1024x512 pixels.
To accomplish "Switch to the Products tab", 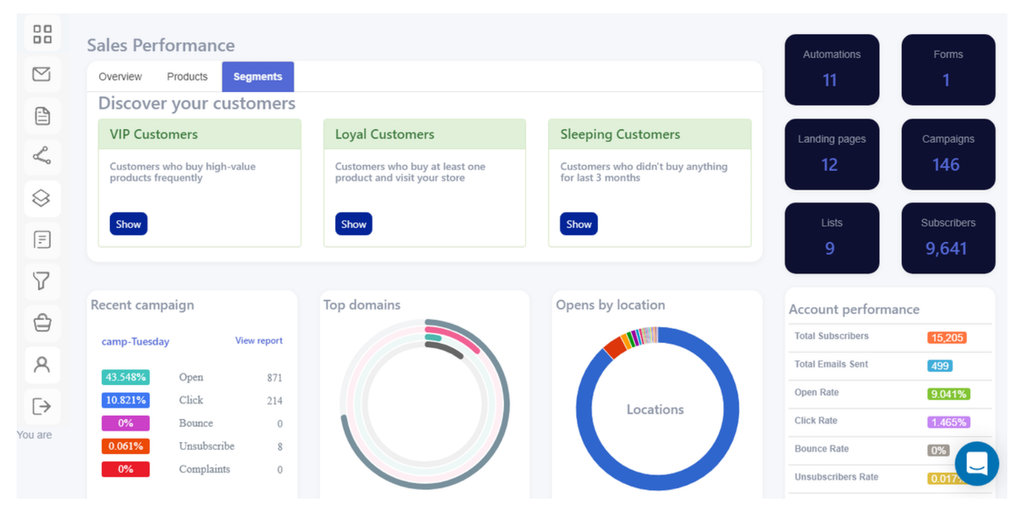I will [187, 77].
